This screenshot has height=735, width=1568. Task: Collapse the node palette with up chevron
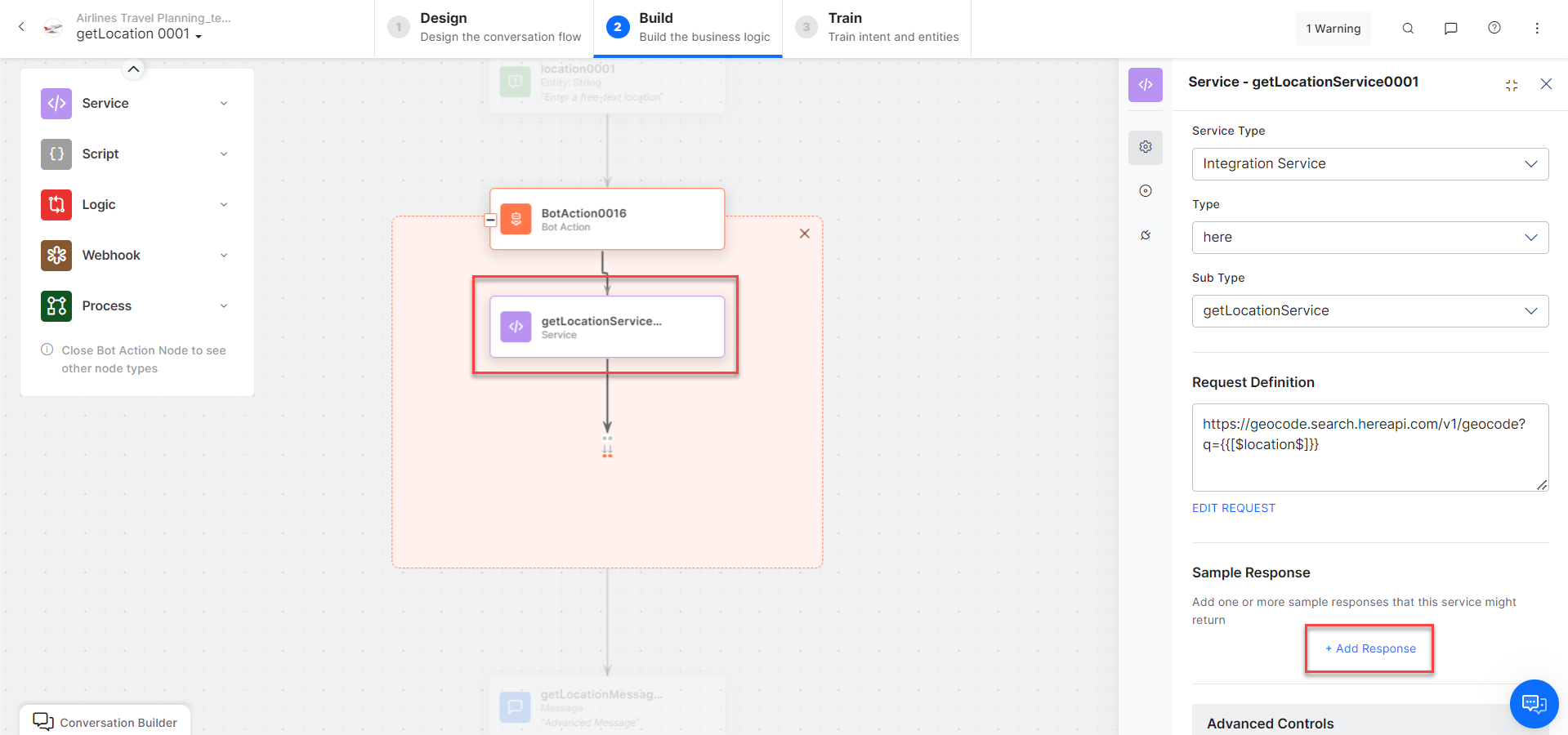pos(134,69)
